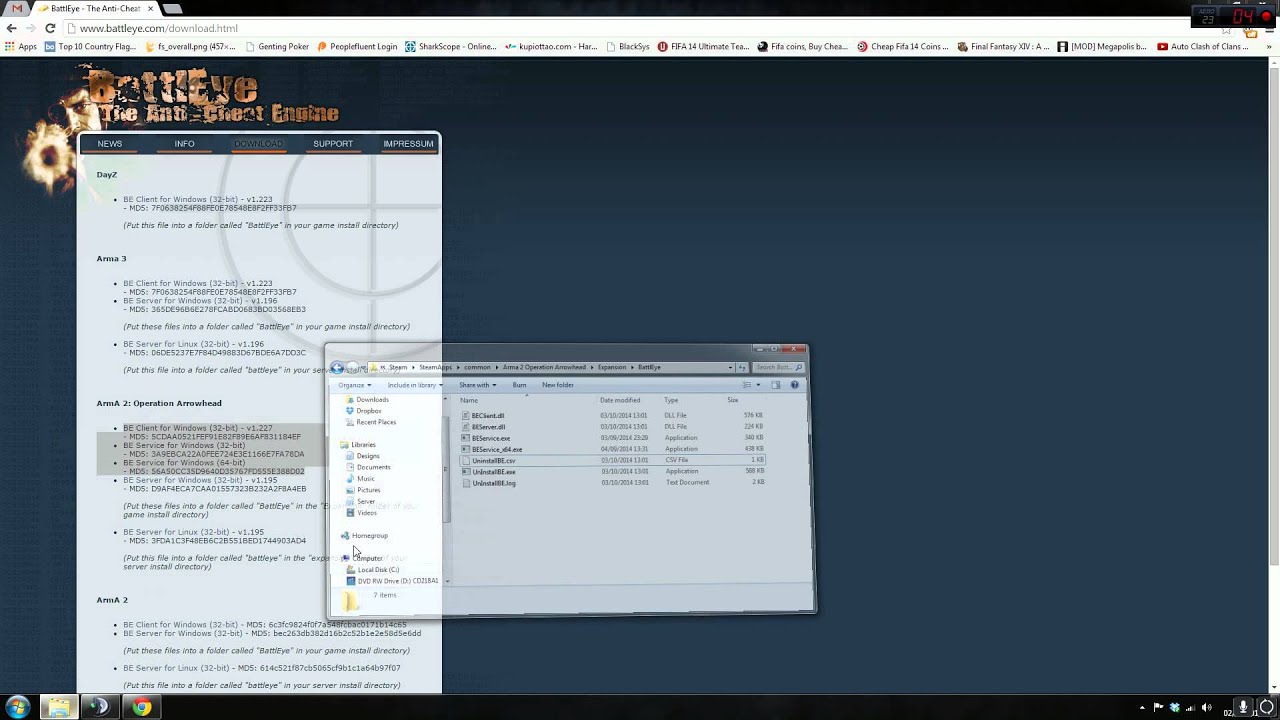Viewport: 1280px width, 720px height.
Task: Click the Chrome taskbar icon
Action: click(x=142, y=707)
